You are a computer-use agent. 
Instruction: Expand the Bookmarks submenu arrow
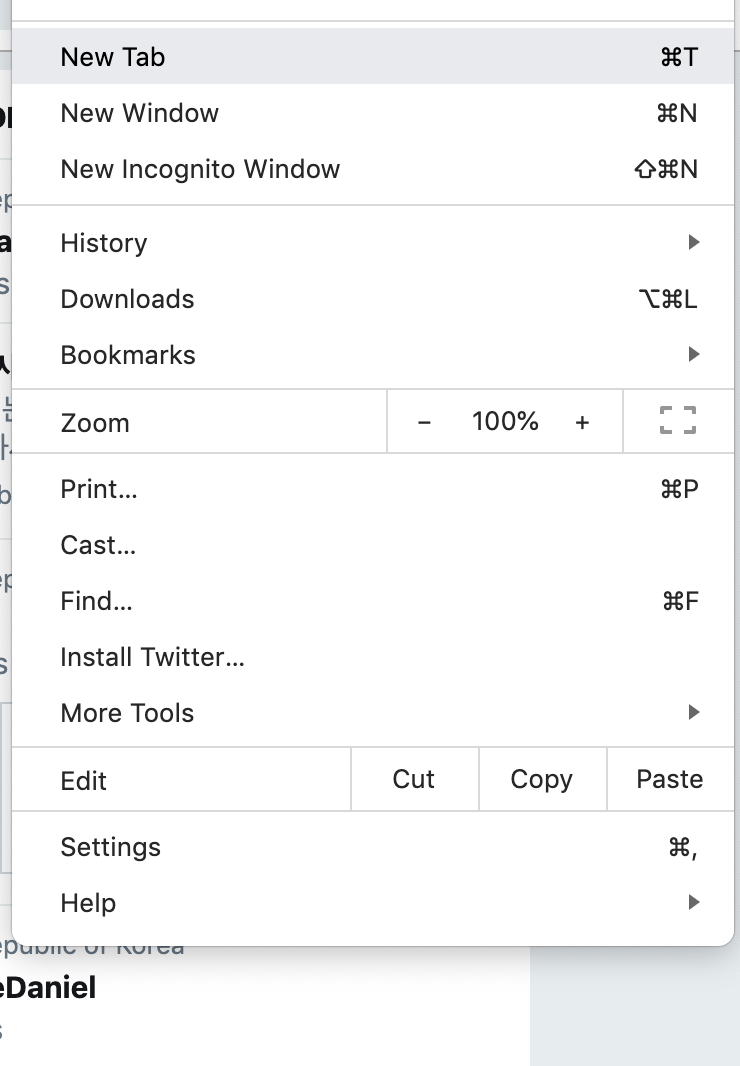pyautogui.click(x=694, y=354)
